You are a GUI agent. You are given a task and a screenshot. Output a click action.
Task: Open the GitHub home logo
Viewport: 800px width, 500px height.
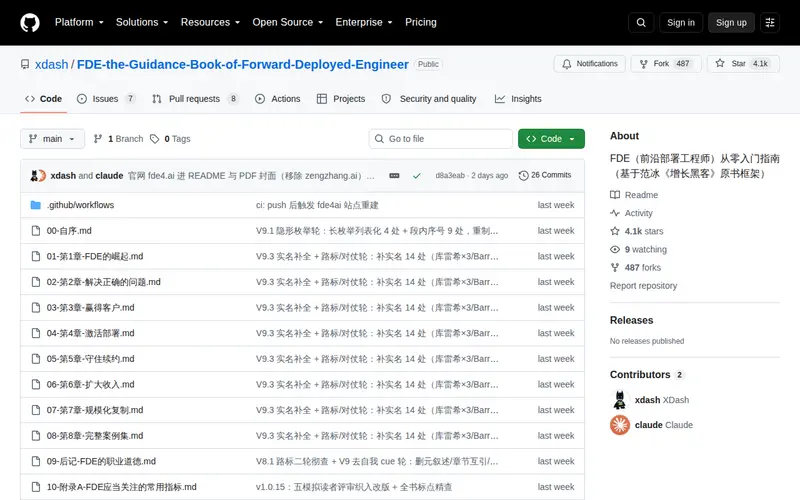[30, 22]
